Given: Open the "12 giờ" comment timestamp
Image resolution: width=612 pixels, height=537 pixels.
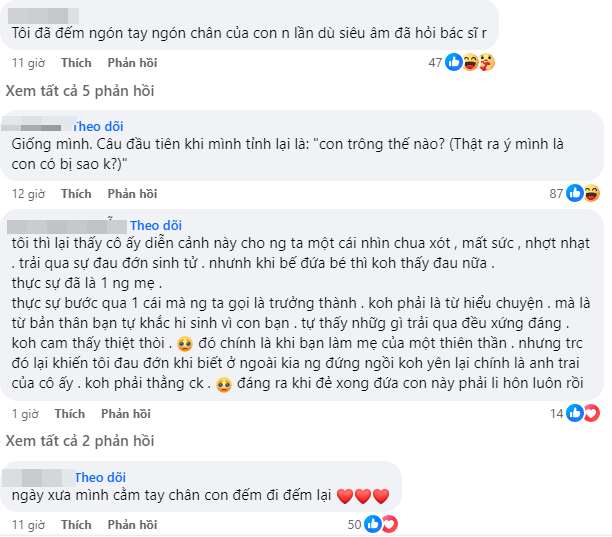Looking at the screenshot, I should [28, 194].
